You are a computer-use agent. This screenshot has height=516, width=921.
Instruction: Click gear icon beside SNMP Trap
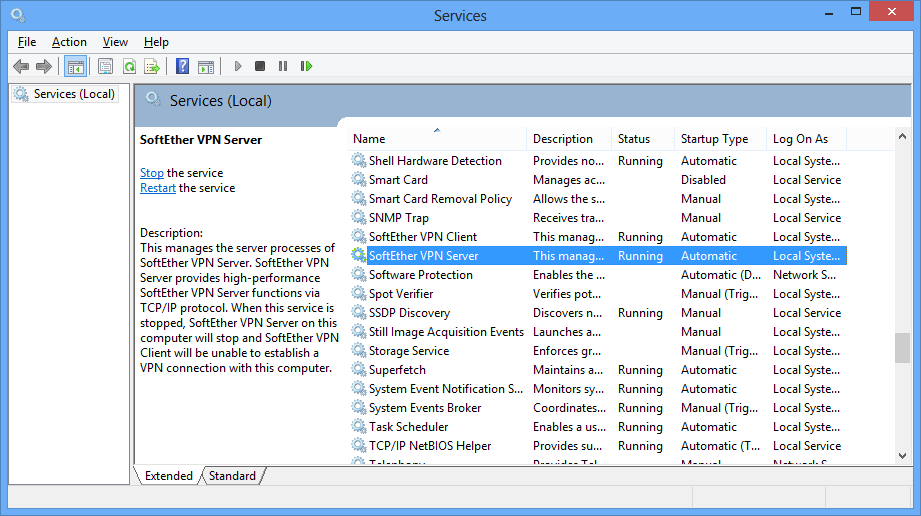359,217
